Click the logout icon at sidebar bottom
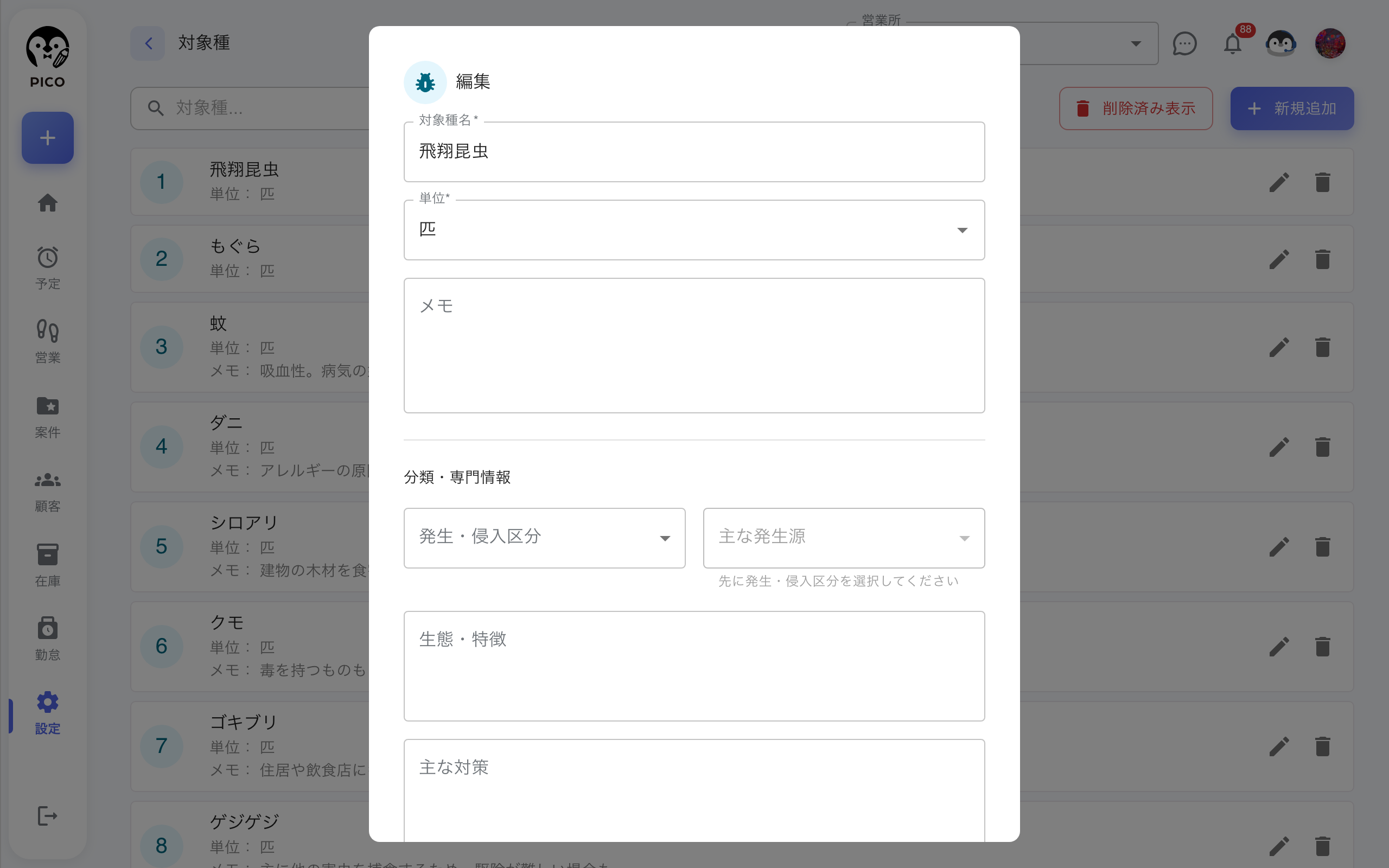1389x868 pixels. (48, 816)
